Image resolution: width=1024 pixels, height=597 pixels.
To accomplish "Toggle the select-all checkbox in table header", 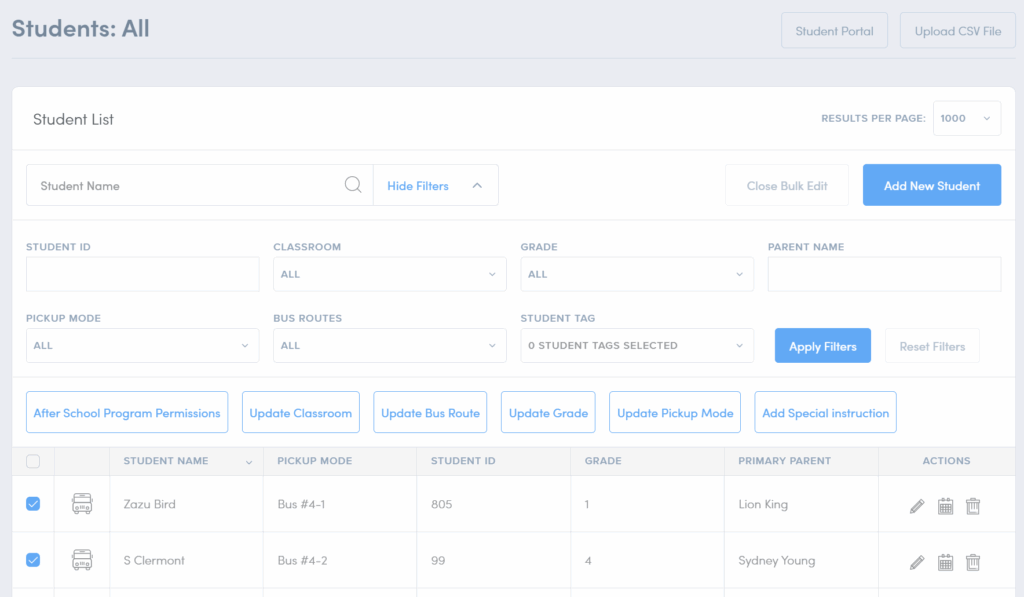I will pyautogui.click(x=33, y=461).
